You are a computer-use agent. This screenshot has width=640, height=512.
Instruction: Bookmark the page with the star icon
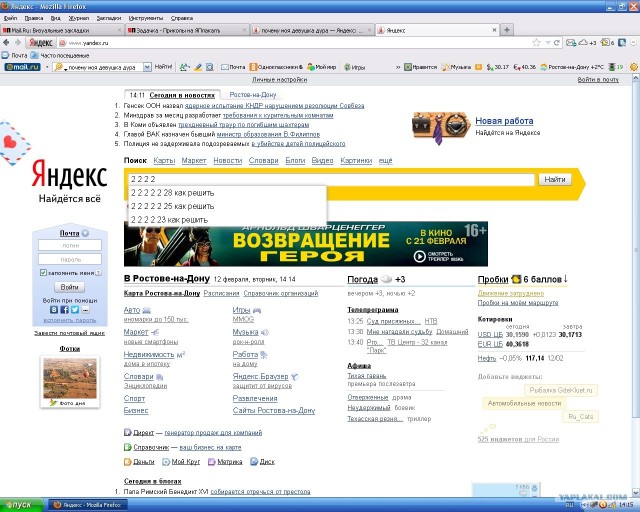[x=536, y=43]
